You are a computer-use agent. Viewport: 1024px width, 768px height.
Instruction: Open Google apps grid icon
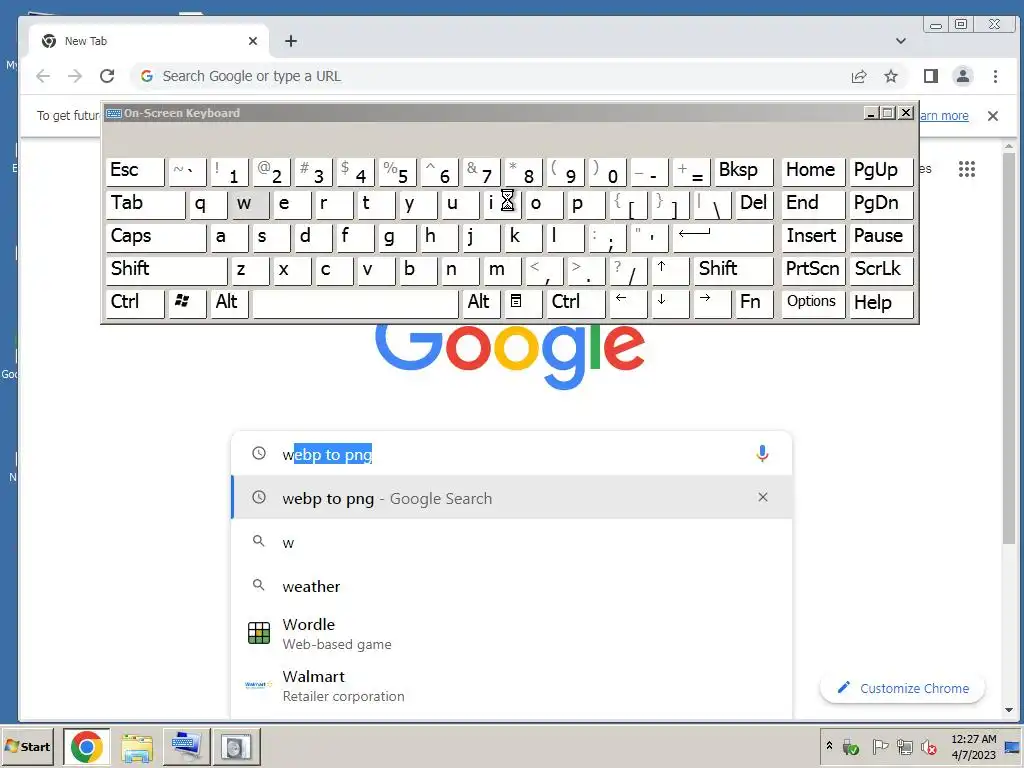(x=967, y=169)
